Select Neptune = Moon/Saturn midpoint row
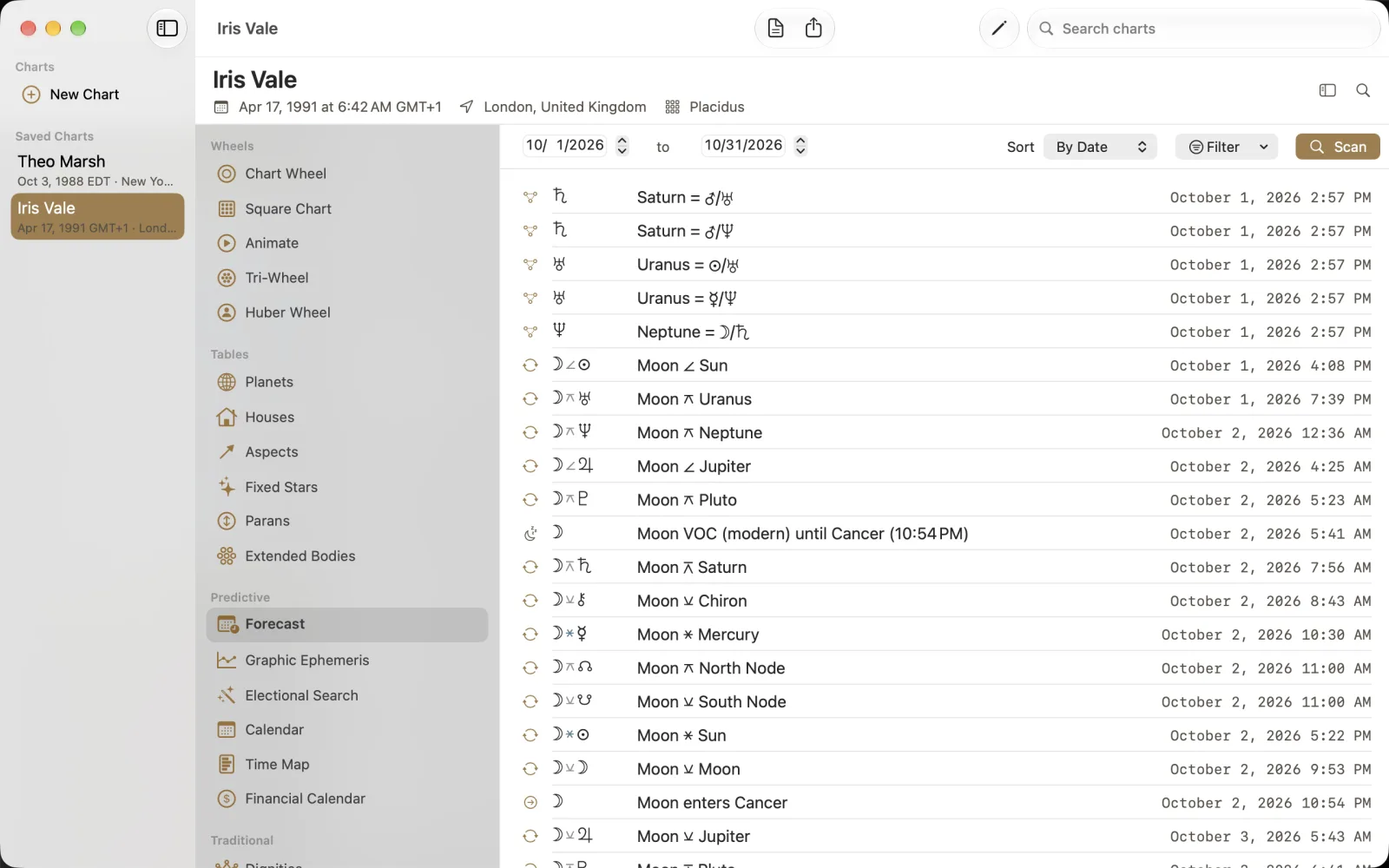The width and height of the screenshot is (1389, 868). (x=946, y=332)
